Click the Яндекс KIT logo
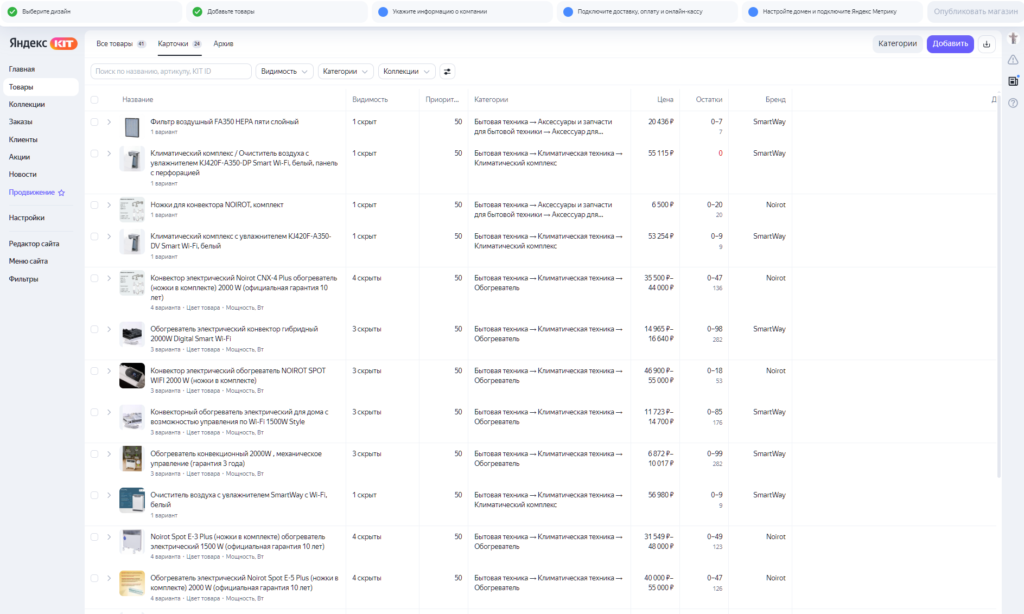 (43, 43)
